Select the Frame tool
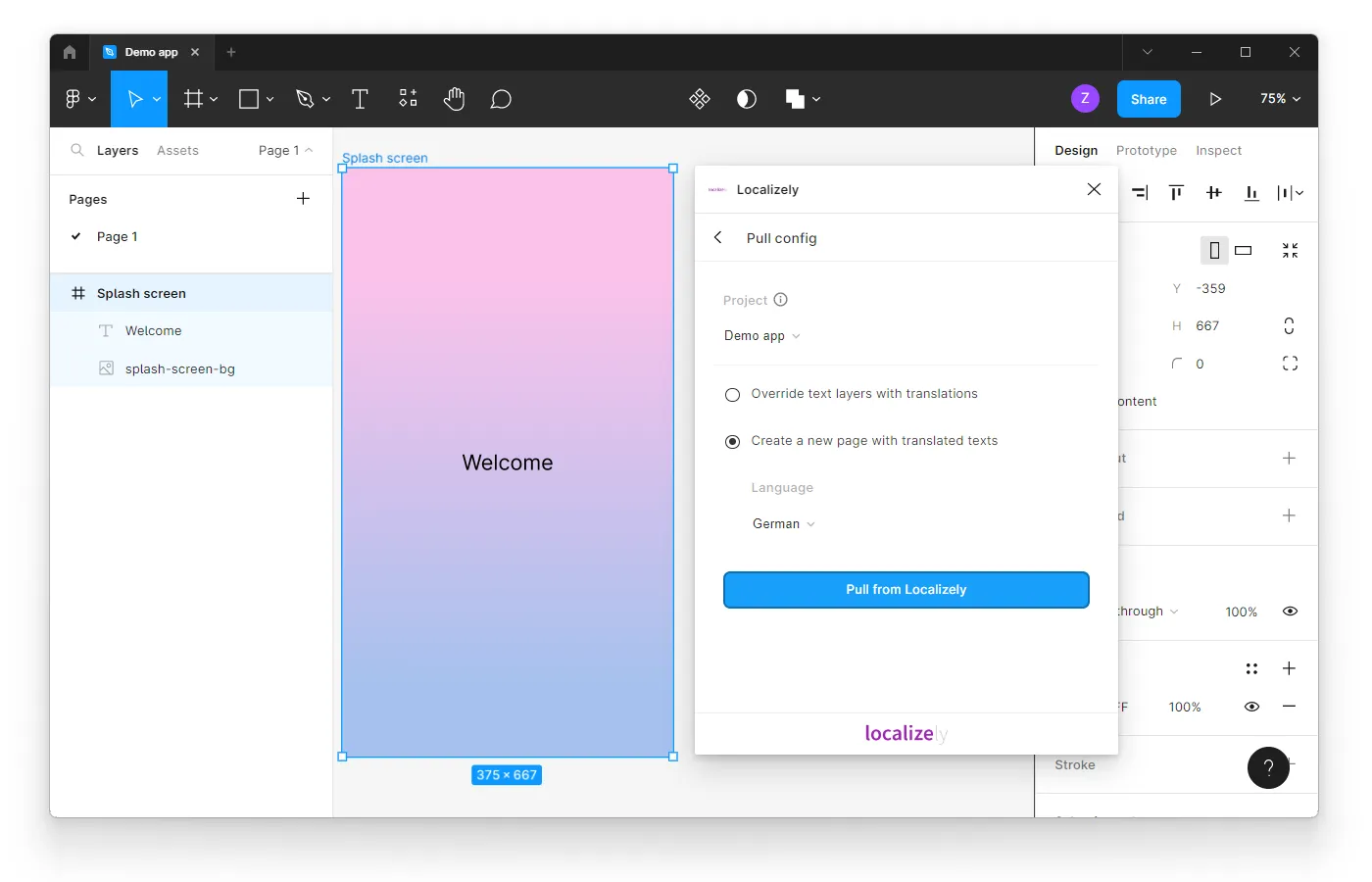Screen dimensions: 1372x882 click(x=193, y=99)
